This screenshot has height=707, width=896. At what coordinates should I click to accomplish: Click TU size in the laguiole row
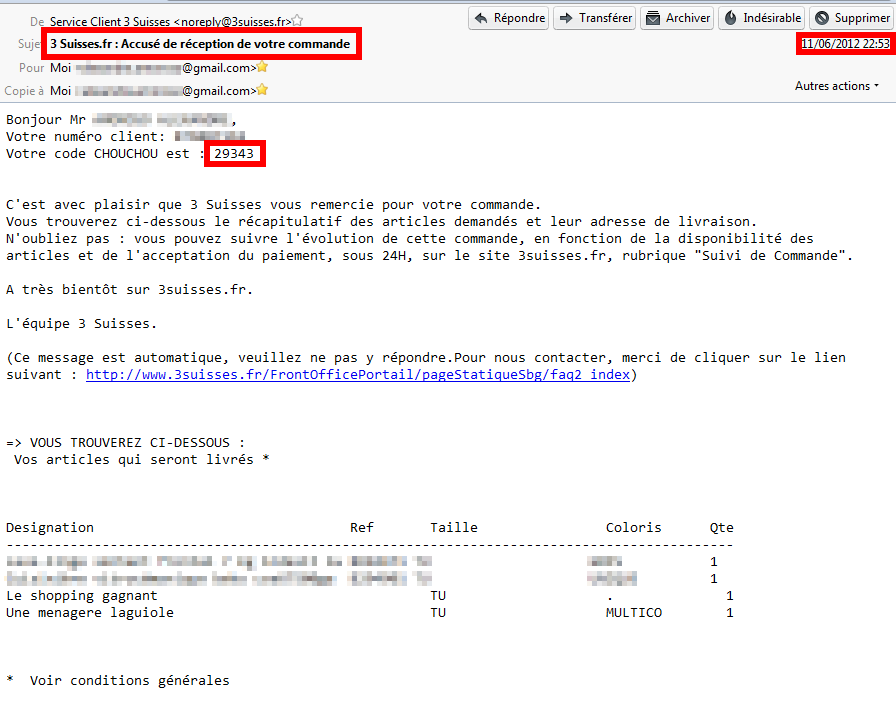click(438, 613)
